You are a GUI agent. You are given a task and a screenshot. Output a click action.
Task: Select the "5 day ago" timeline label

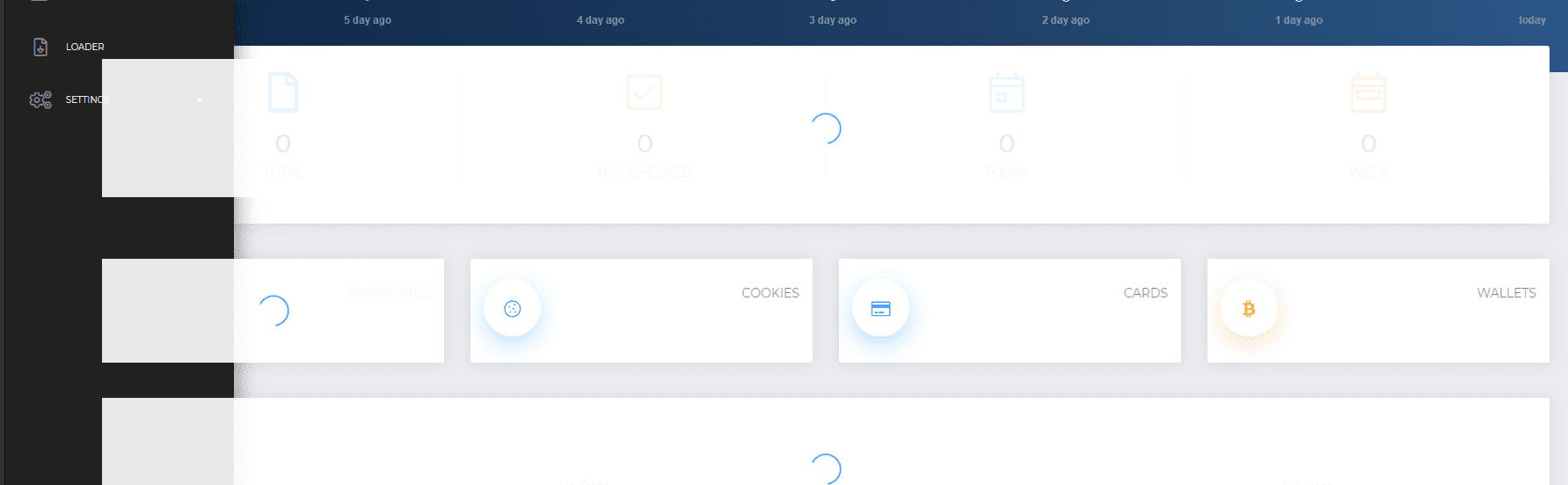[368, 20]
